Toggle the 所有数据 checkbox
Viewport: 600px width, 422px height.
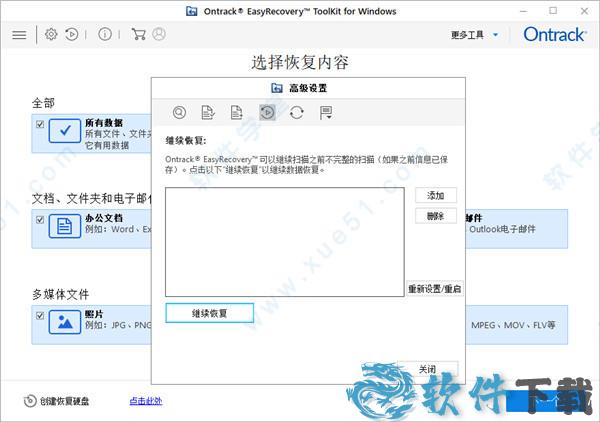pyautogui.click(x=40, y=125)
